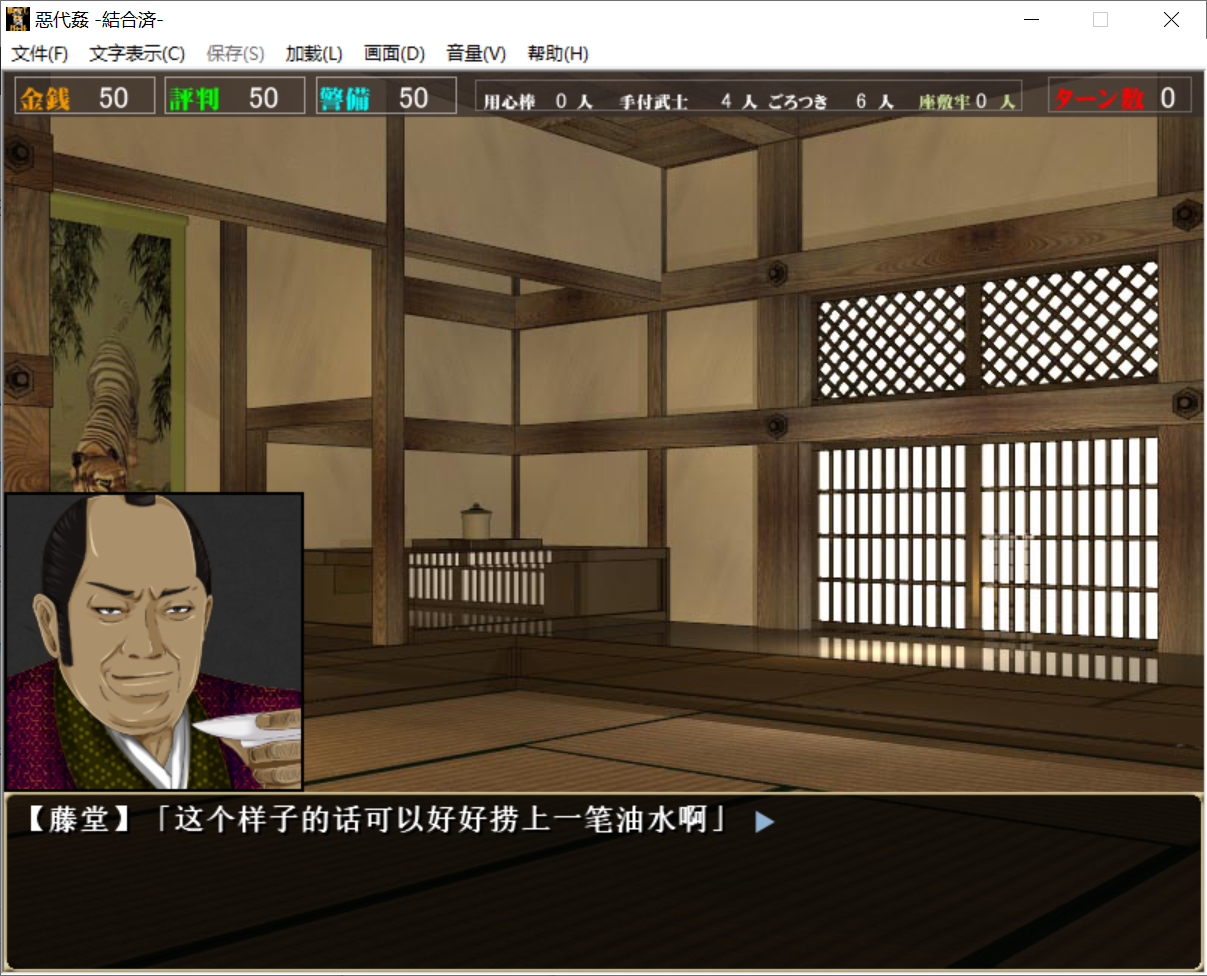This screenshot has width=1207, height=976.
Task: Click the green 評判 reputation indicator
Action: point(234,97)
